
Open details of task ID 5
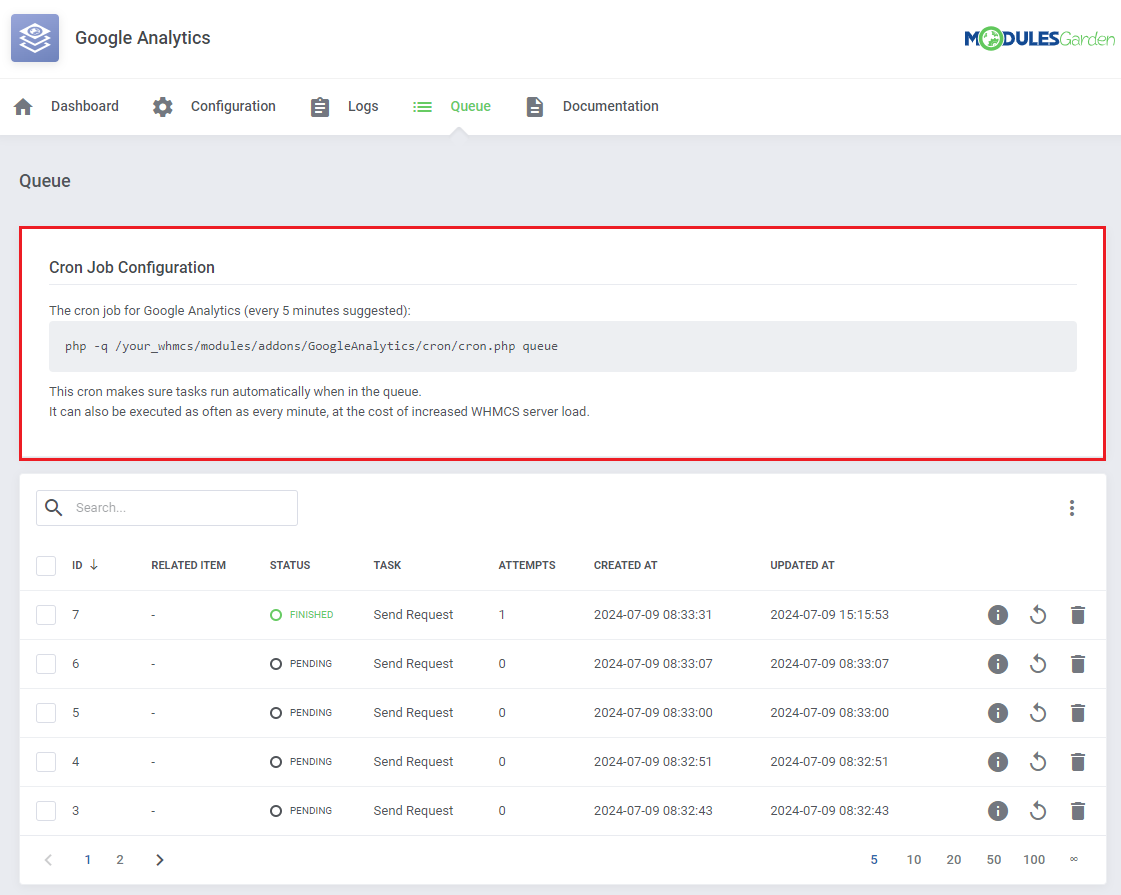click(998, 713)
